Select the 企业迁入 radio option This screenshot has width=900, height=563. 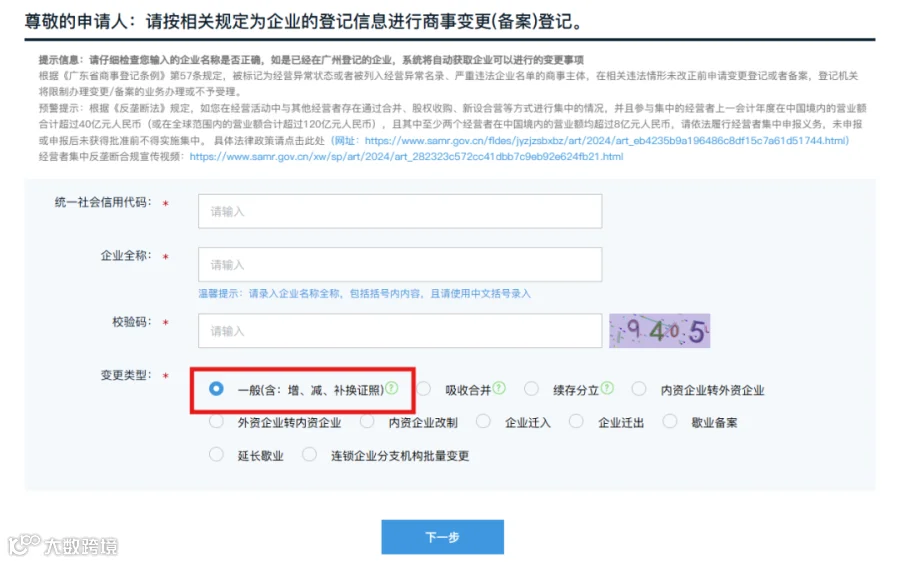[x=483, y=422]
